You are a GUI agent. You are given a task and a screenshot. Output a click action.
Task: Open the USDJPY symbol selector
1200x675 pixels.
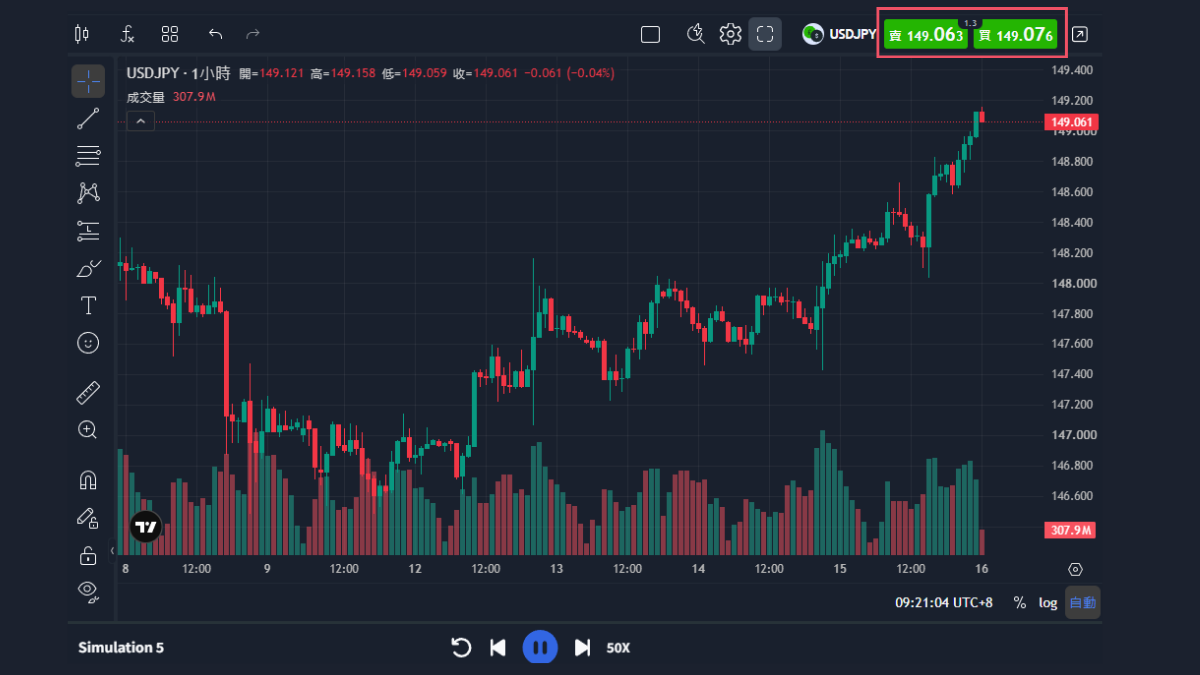(x=839, y=34)
